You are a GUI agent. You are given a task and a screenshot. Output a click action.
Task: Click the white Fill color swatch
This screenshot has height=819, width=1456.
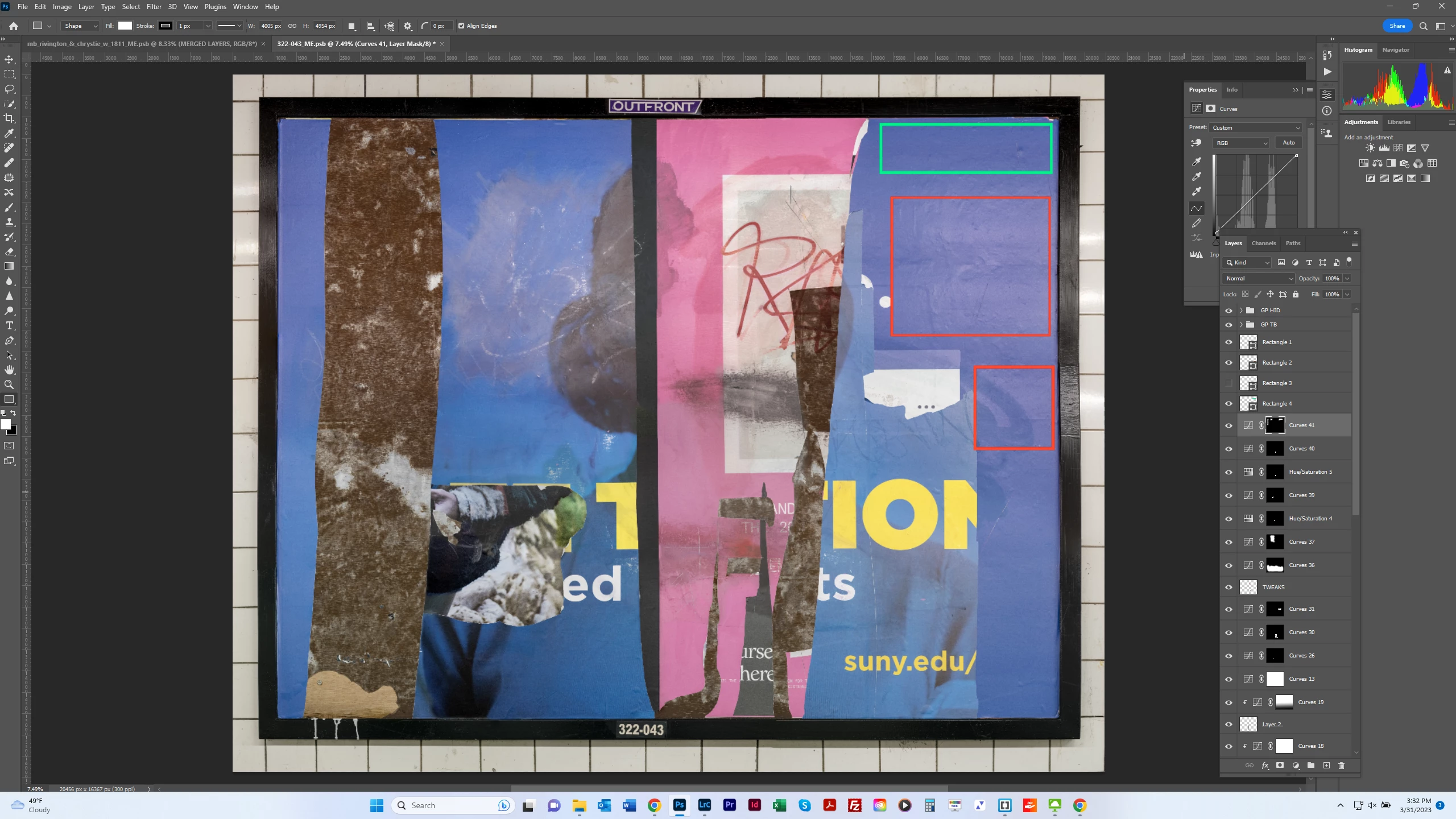125,26
